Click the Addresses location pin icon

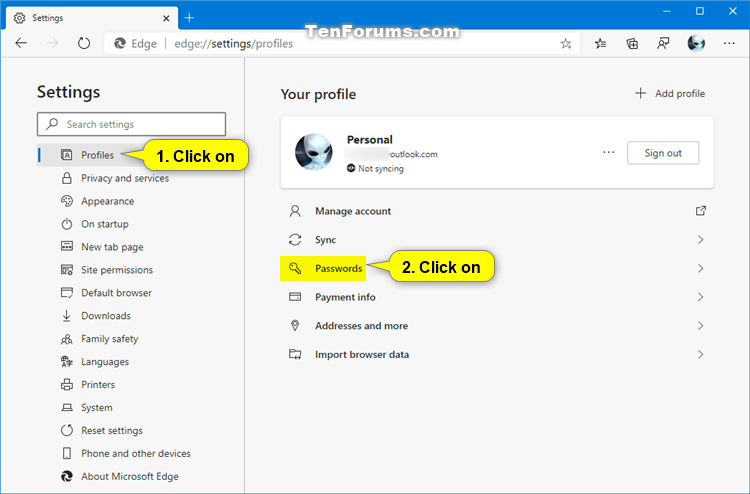pyautogui.click(x=295, y=326)
